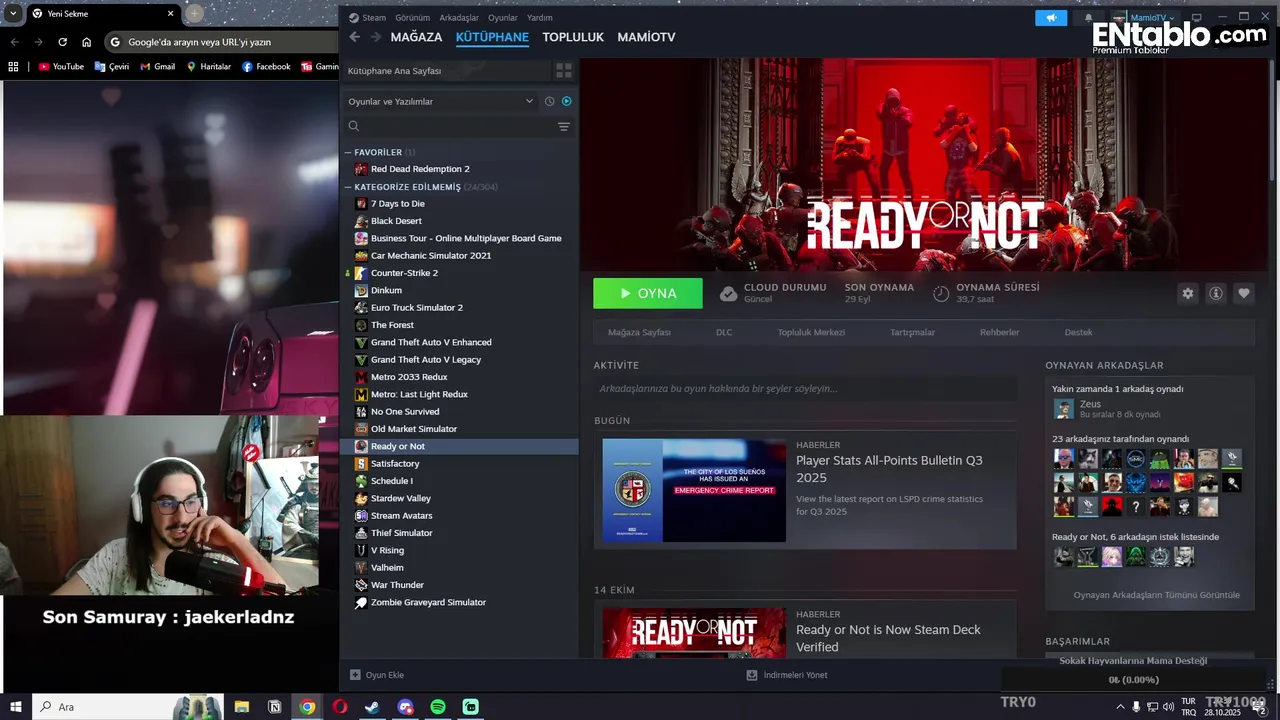Select Euro Truck Simulator 2 entry

tap(417, 308)
